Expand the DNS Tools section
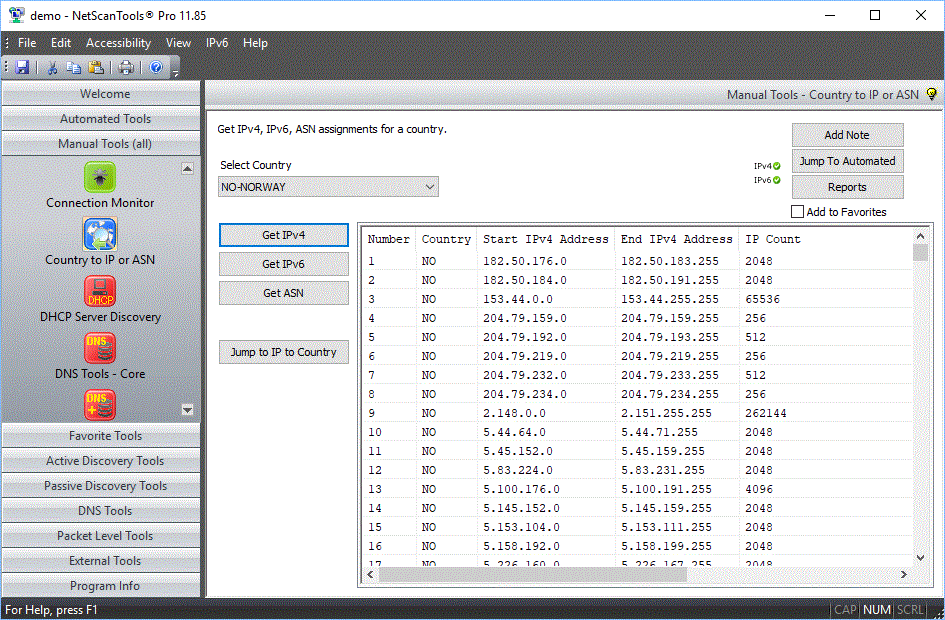The image size is (945, 620). pyautogui.click(x=101, y=510)
